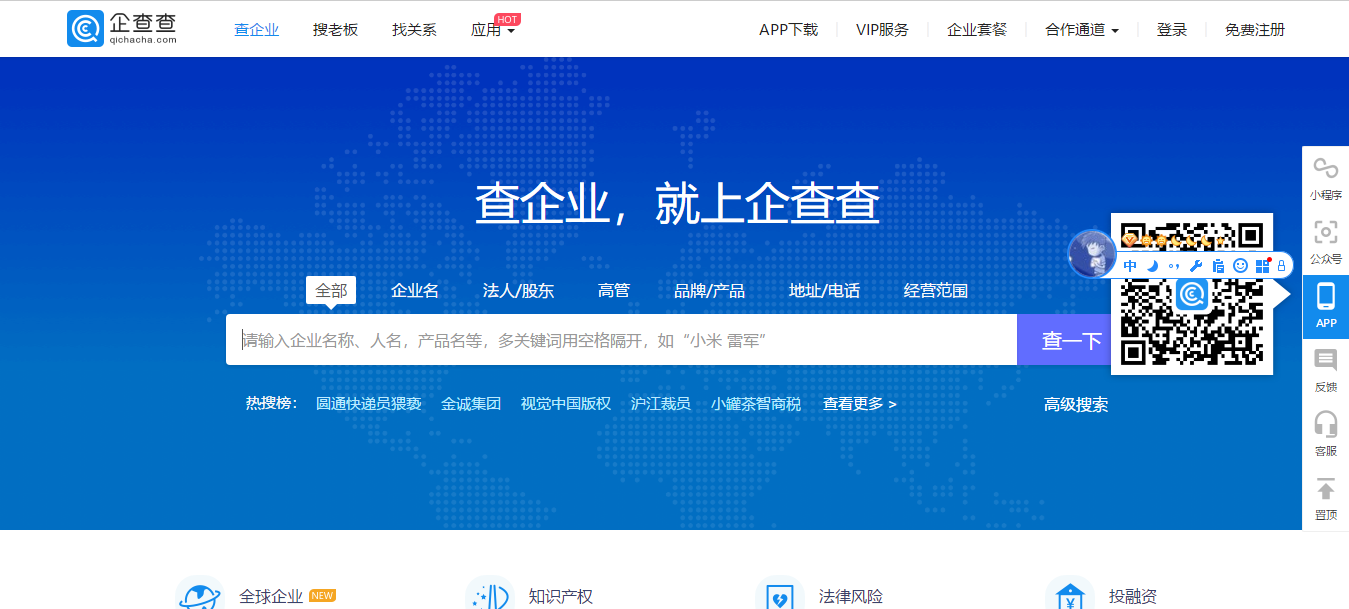Expand the 应用 dropdown menu
Viewport: 1349px width, 609px height.
click(493, 30)
